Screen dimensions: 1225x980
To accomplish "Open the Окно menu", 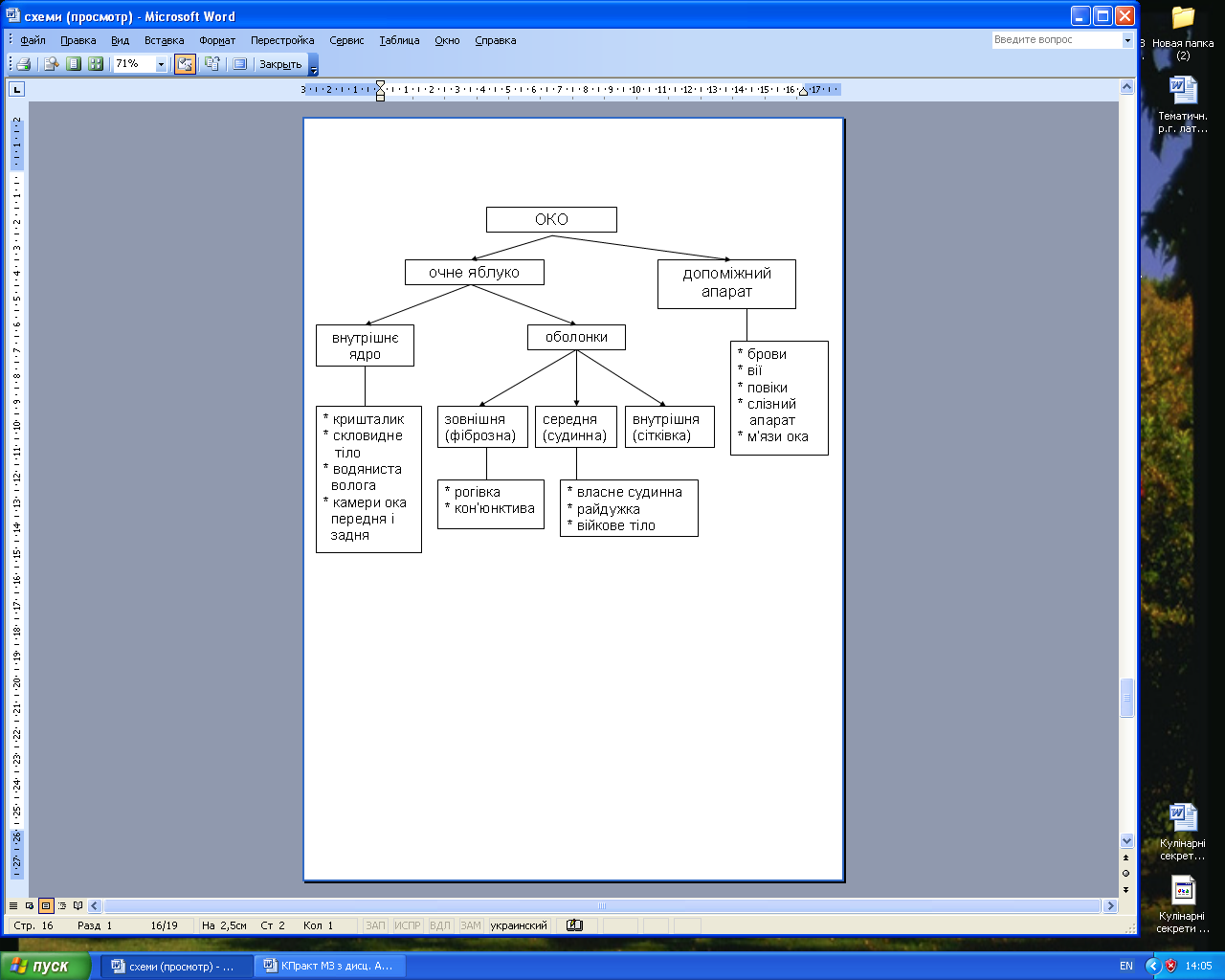I will [x=447, y=40].
